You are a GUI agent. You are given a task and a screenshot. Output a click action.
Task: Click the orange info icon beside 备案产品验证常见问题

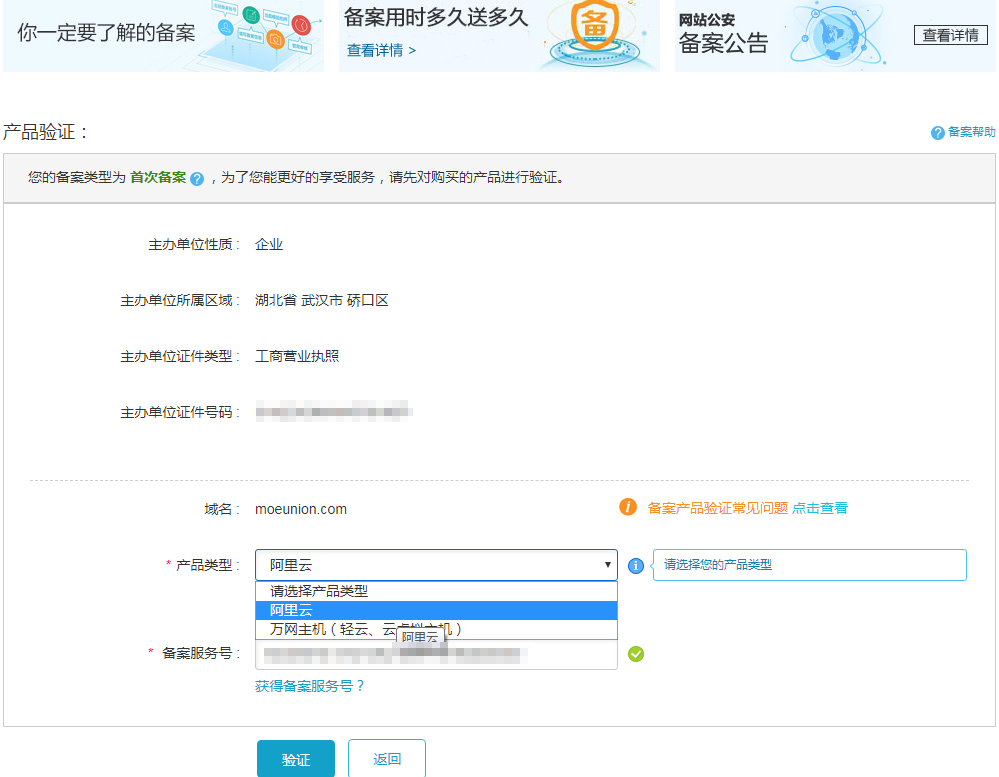pos(628,507)
